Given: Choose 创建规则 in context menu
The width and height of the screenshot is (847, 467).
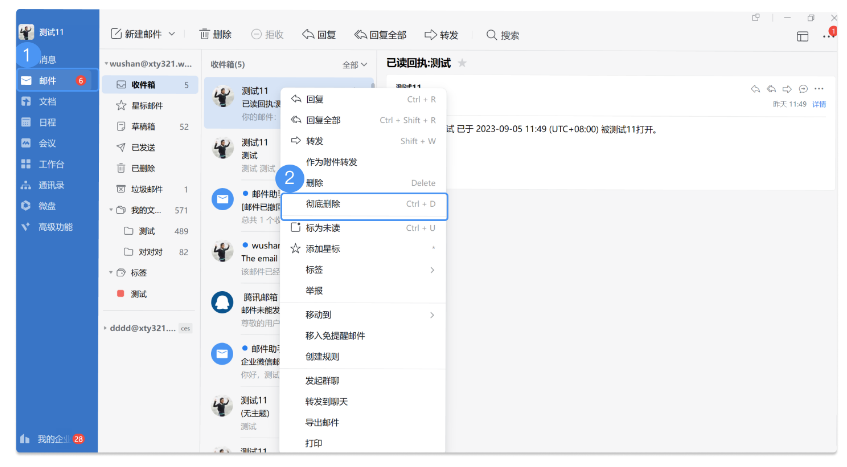Looking at the screenshot, I should 363,356.
